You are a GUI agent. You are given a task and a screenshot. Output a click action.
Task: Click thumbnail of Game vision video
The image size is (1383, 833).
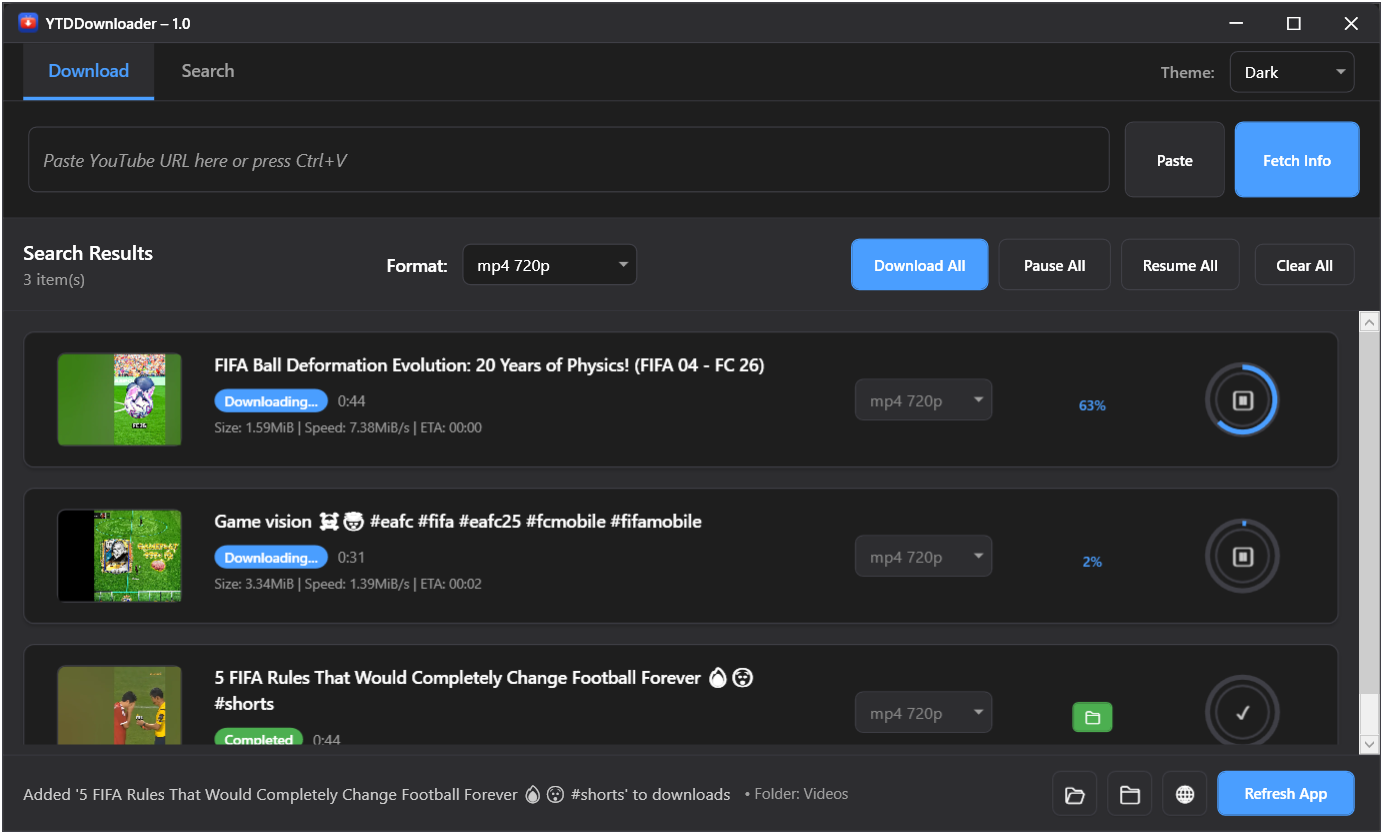coord(120,556)
